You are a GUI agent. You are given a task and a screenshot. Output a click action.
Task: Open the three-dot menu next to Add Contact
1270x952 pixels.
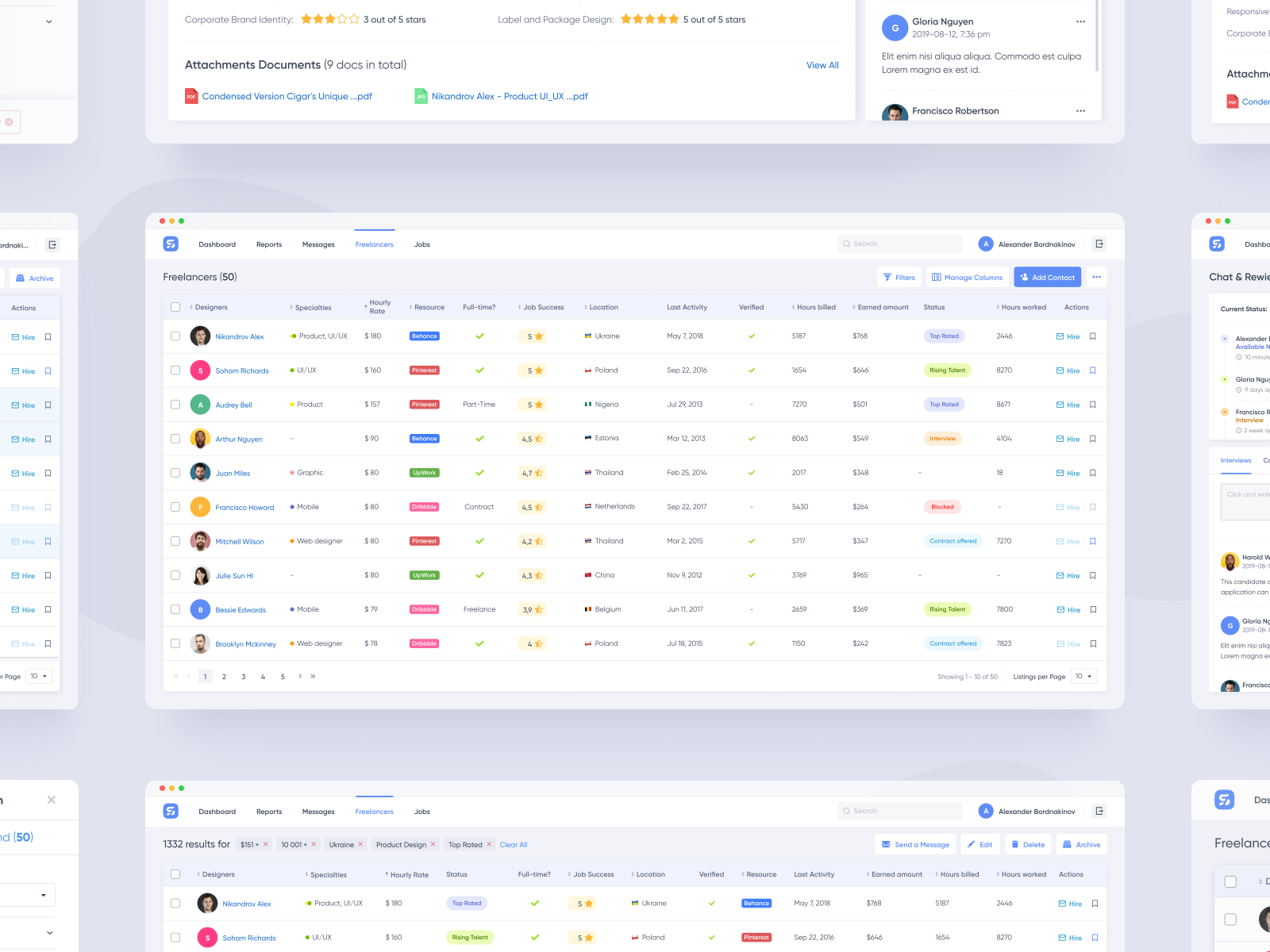[x=1097, y=277]
